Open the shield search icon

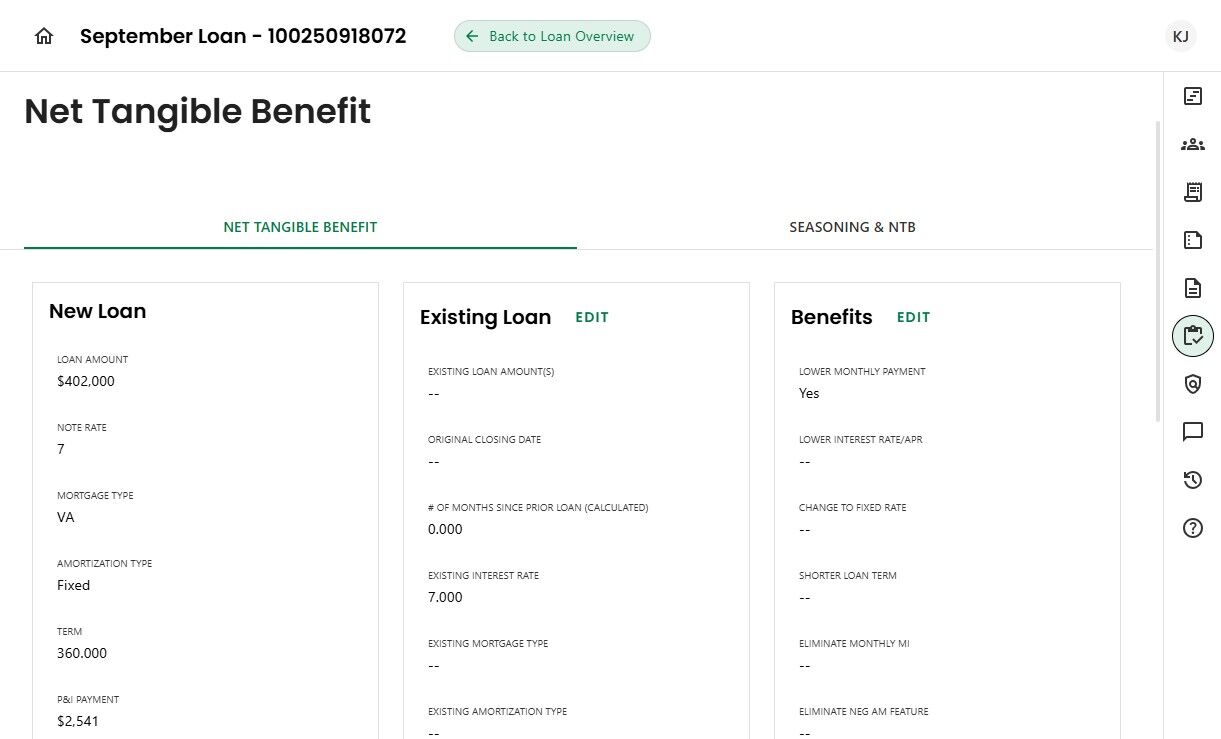[1192, 384]
